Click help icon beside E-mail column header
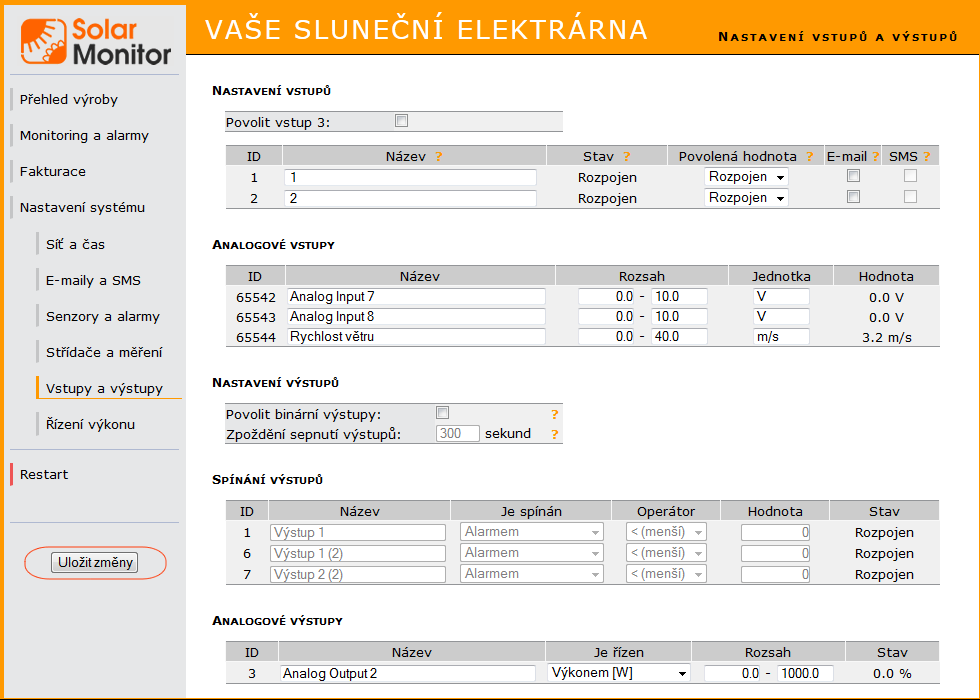This screenshot has height=700, width=980. coord(875,156)
